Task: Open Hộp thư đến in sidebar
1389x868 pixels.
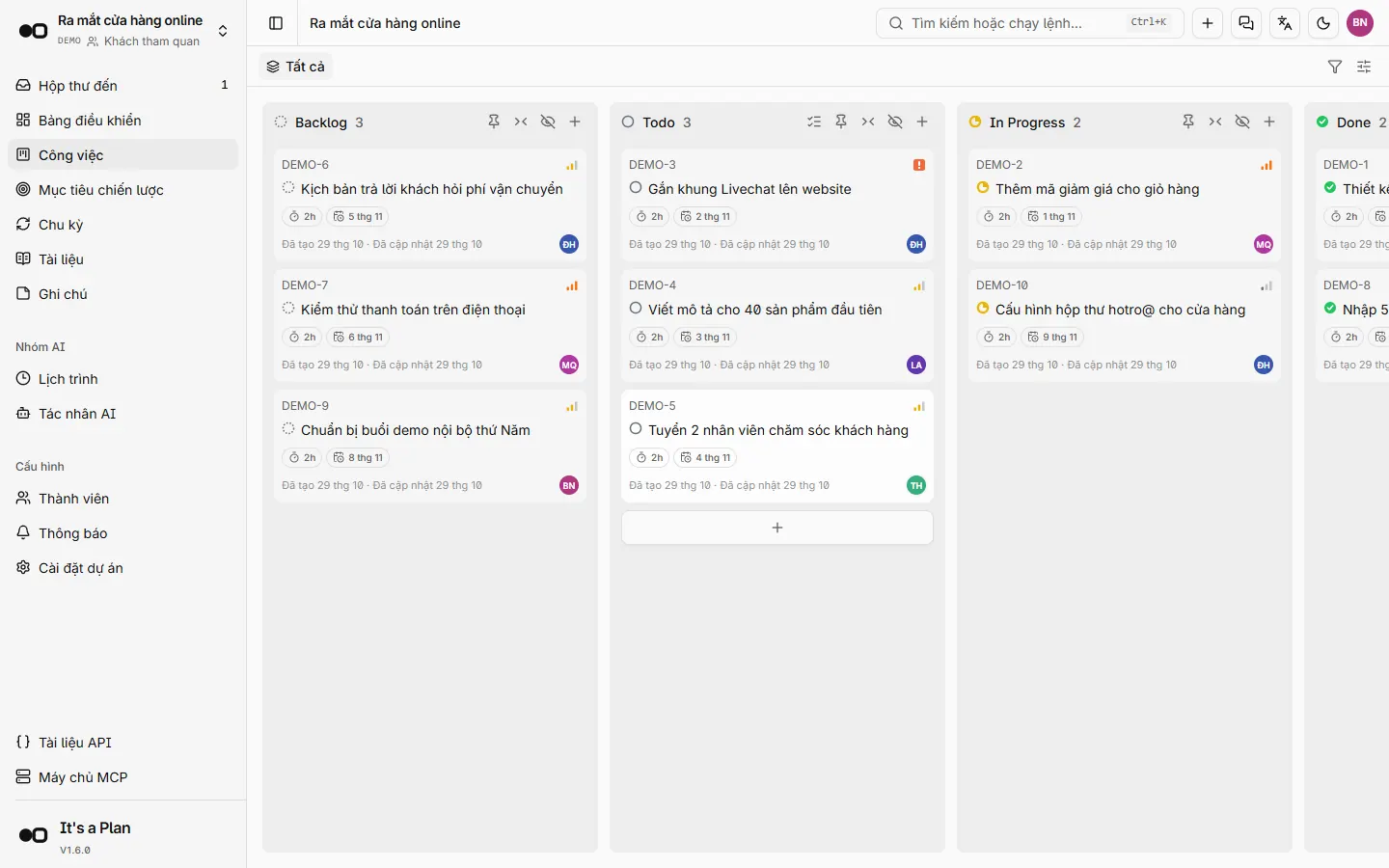Action: click(123, 85)
